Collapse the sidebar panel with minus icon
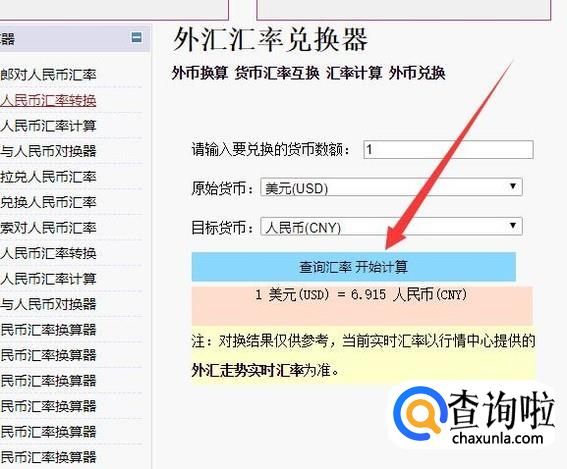The width and height of the screenshot is (567, 469). pyautogui.click(x=137, y=37)
